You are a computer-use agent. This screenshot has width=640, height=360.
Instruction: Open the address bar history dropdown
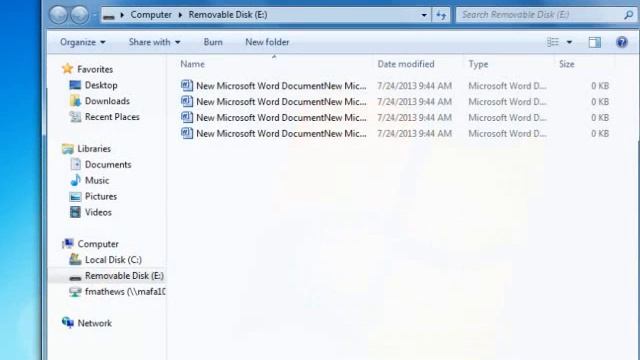pos(424,15)
